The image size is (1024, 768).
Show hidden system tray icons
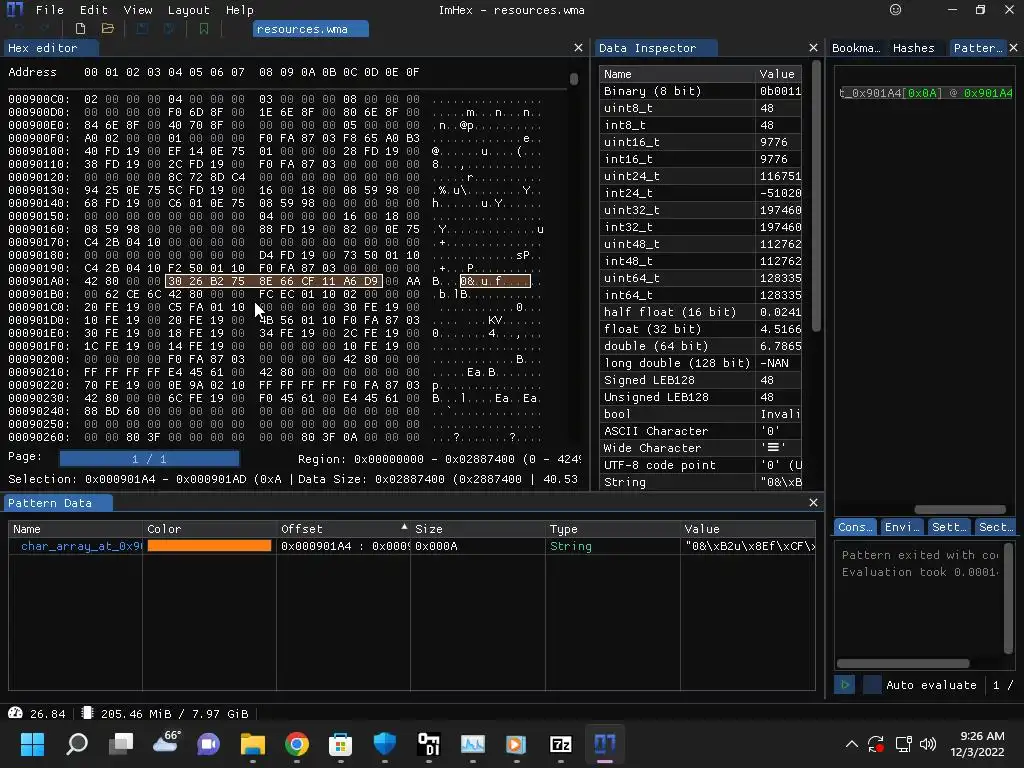coord(852,744)
